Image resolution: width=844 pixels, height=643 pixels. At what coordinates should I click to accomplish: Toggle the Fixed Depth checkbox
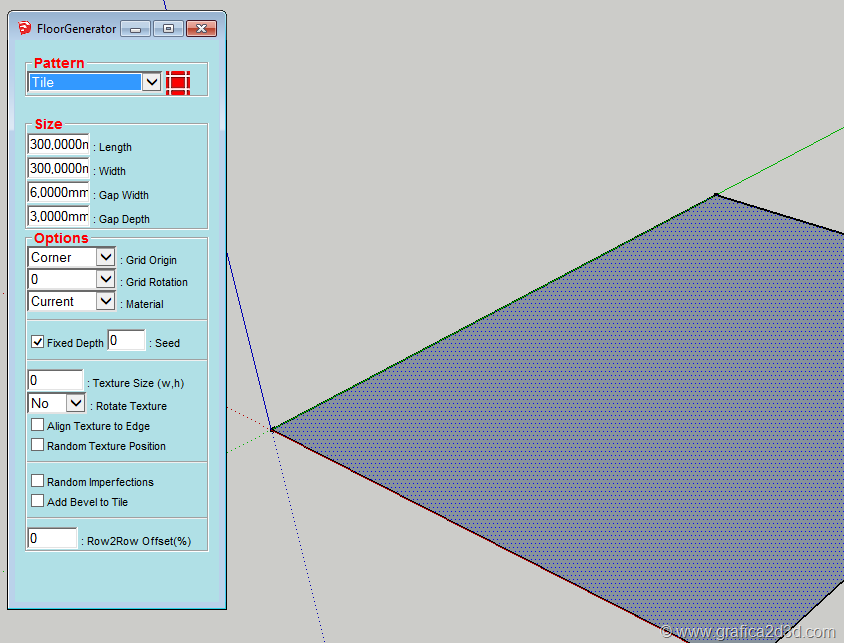38,342
